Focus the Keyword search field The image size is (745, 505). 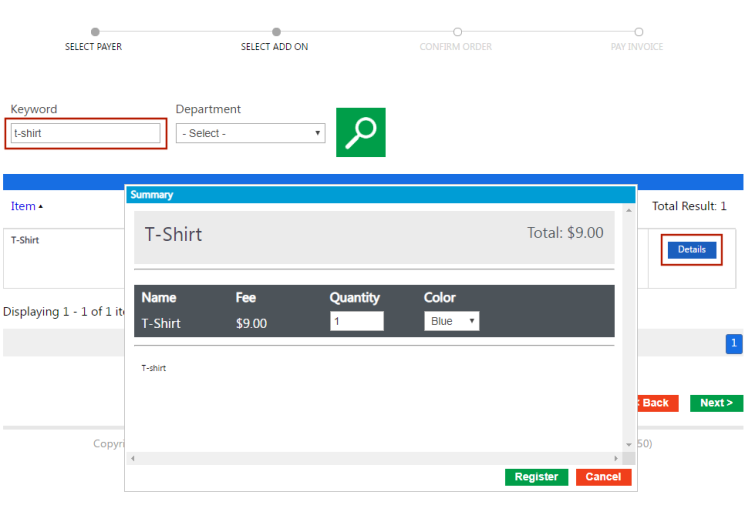click(x=86, y=133)
